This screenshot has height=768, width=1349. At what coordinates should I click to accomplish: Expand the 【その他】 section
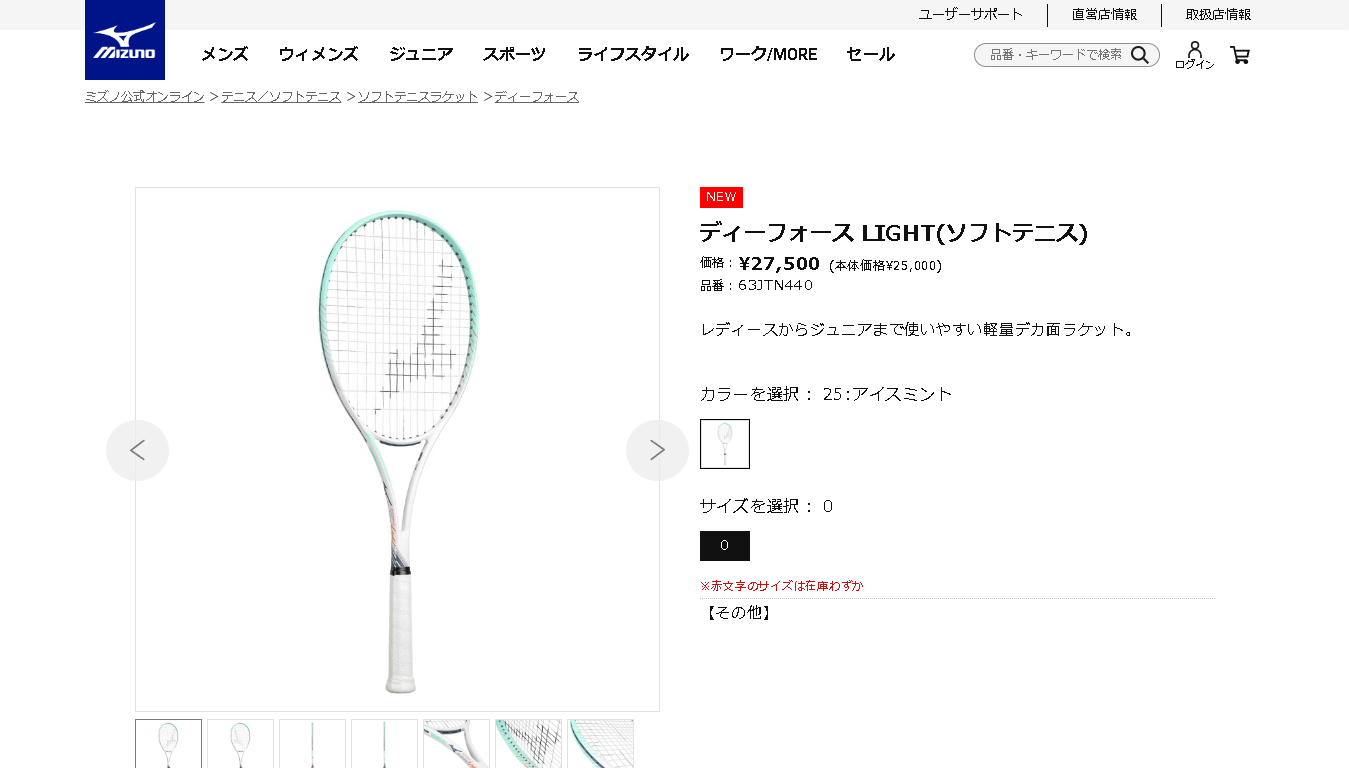(736, 613)
